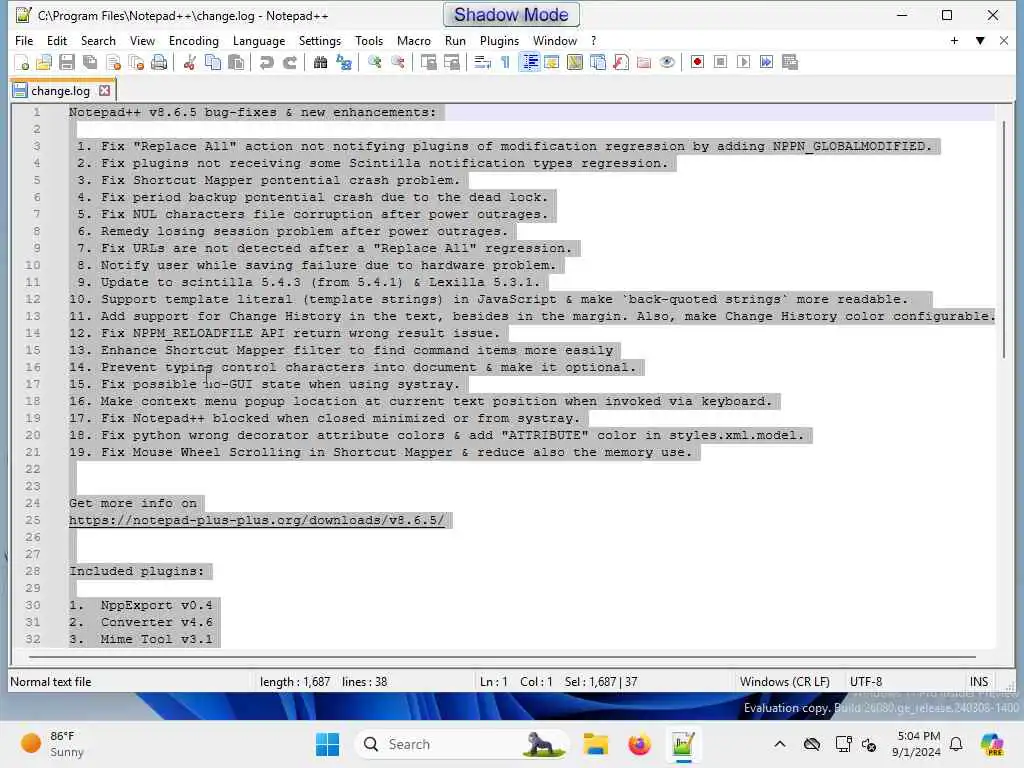Image resolution: width=1024 pixels, height=768 pixels.
Task: Show hidden tray icons chevron
Action: pos(780,744)
